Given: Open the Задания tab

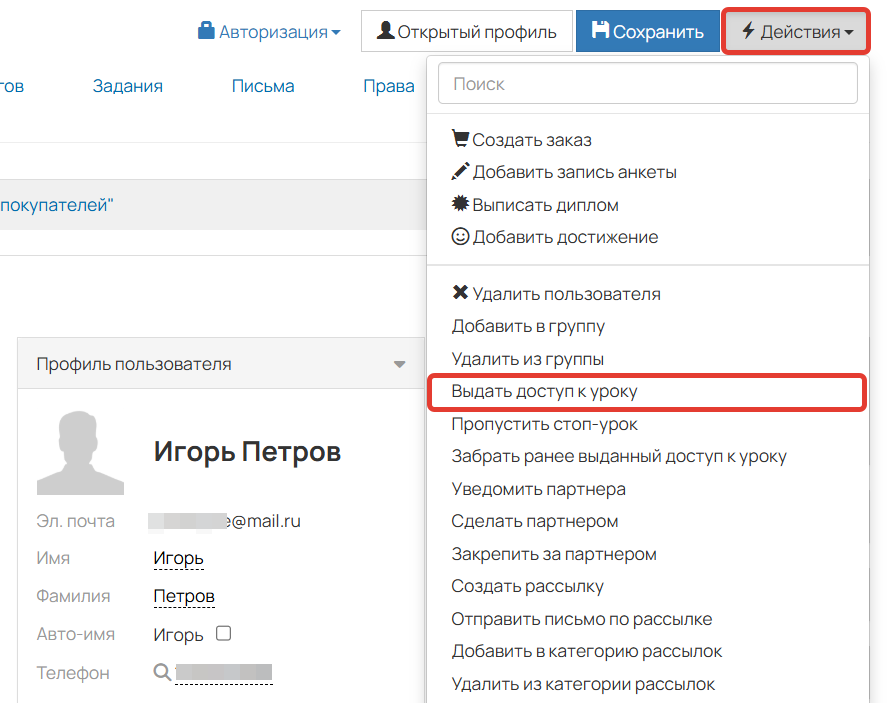Looking at the screenshot, I should [x=128, y=86].
